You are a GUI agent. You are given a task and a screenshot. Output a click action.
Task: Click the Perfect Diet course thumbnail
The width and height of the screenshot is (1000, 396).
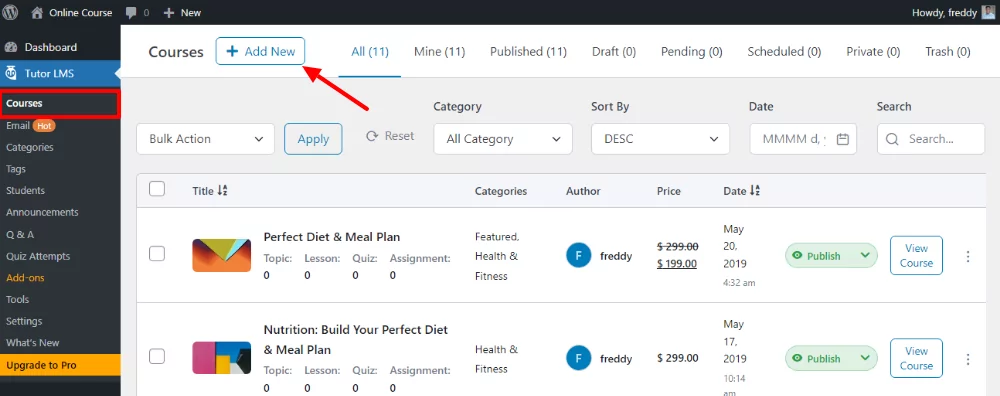tap(221, 255)
